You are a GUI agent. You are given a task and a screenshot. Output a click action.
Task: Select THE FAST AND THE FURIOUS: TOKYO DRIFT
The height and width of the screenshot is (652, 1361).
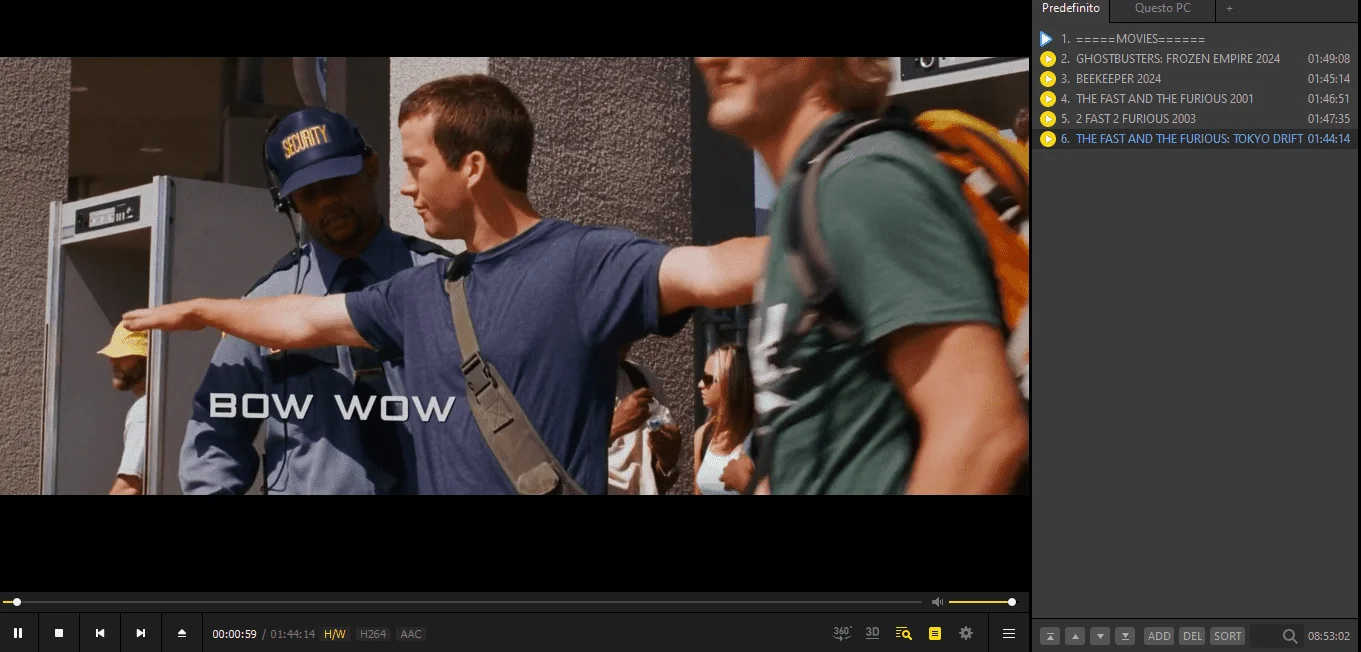[x=1195, y=139]
